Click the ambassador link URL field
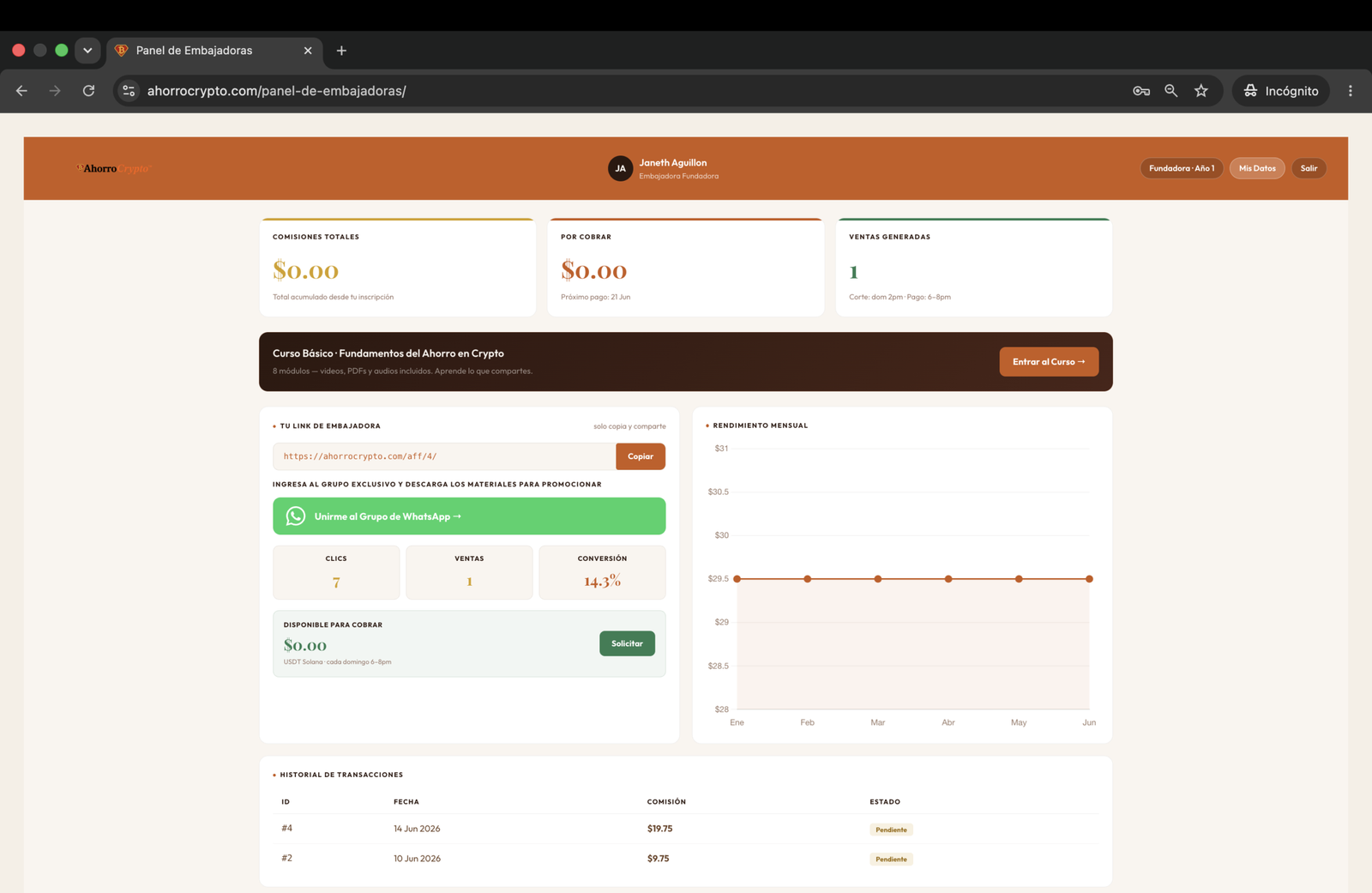 click(444, 456)
